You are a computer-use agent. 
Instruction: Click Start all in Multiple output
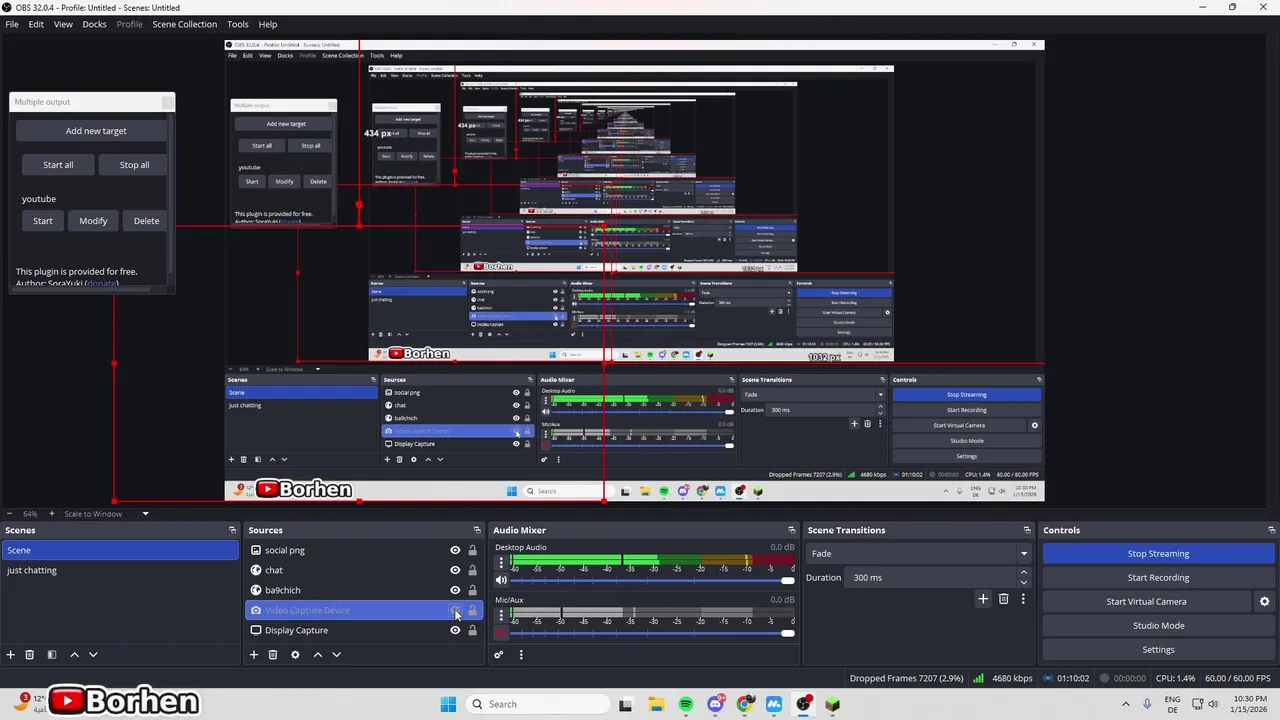click(58, 165)
